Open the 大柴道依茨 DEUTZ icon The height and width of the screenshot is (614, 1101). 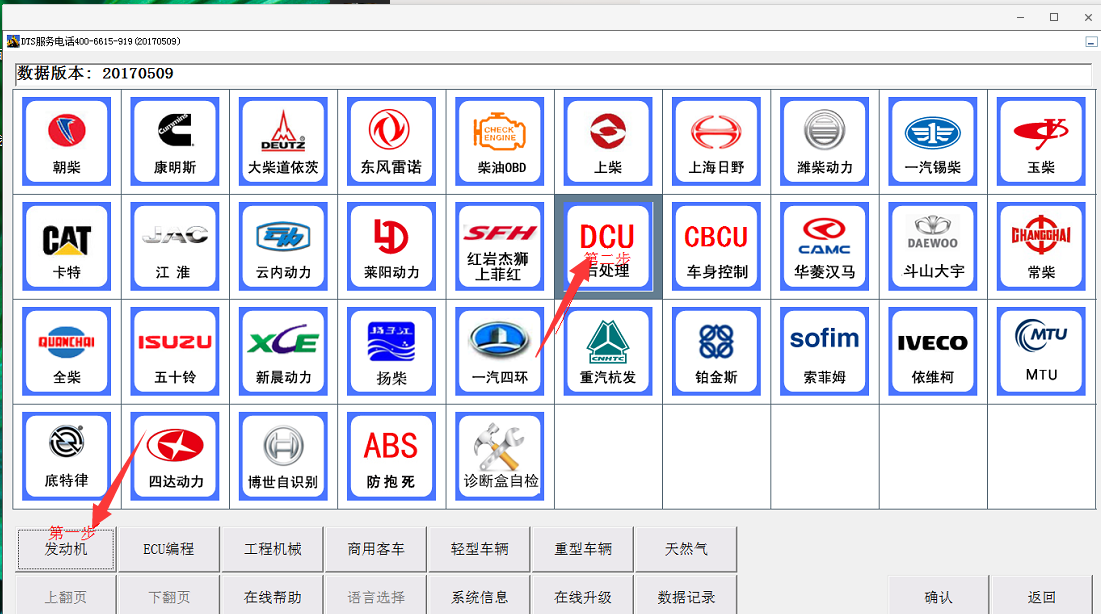point(283,141)
